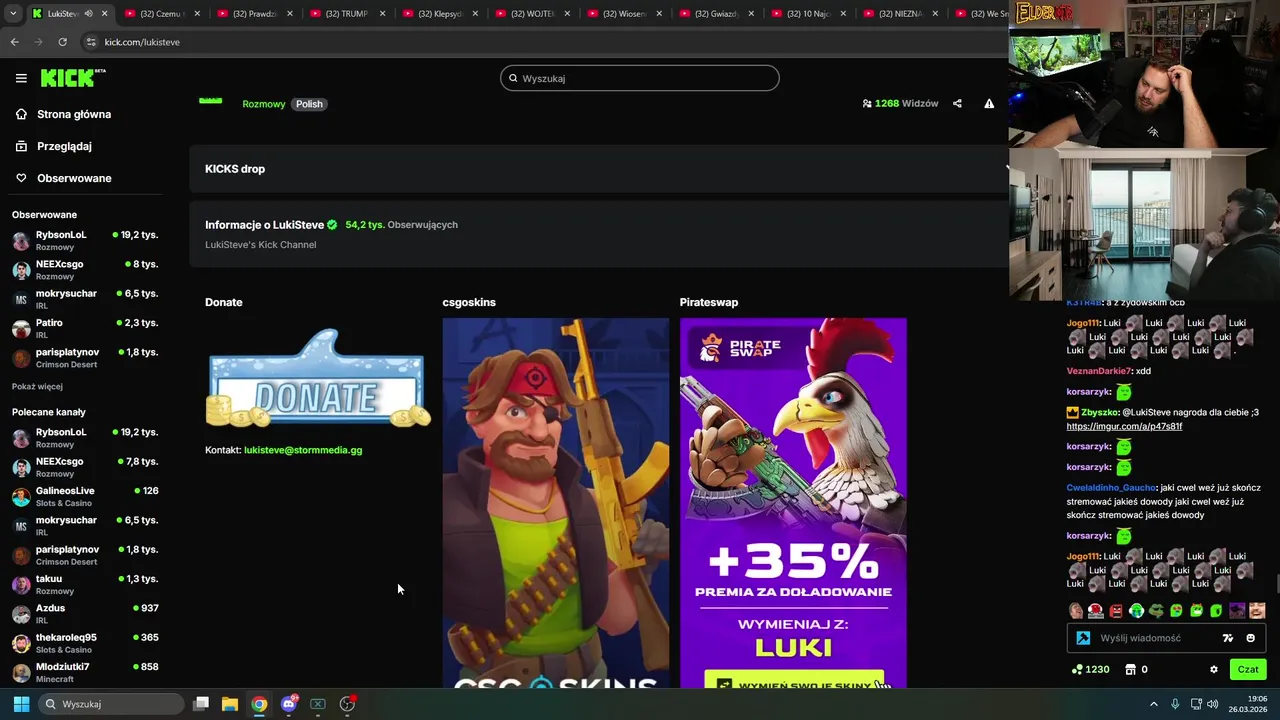Viewport: 1280px width, 720px height.
Task: Insert the sunglasses Pepe frog emote
Action: tap(1156, 611)
